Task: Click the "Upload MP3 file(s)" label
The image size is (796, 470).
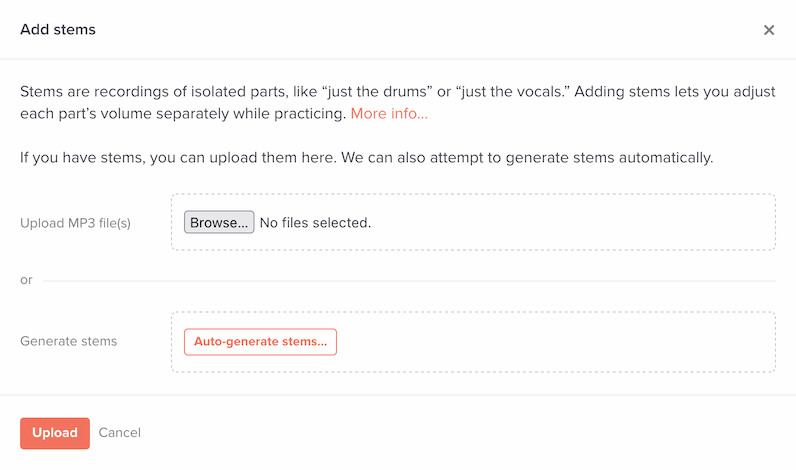Action: pyautogui.click(x=75, y=223)
